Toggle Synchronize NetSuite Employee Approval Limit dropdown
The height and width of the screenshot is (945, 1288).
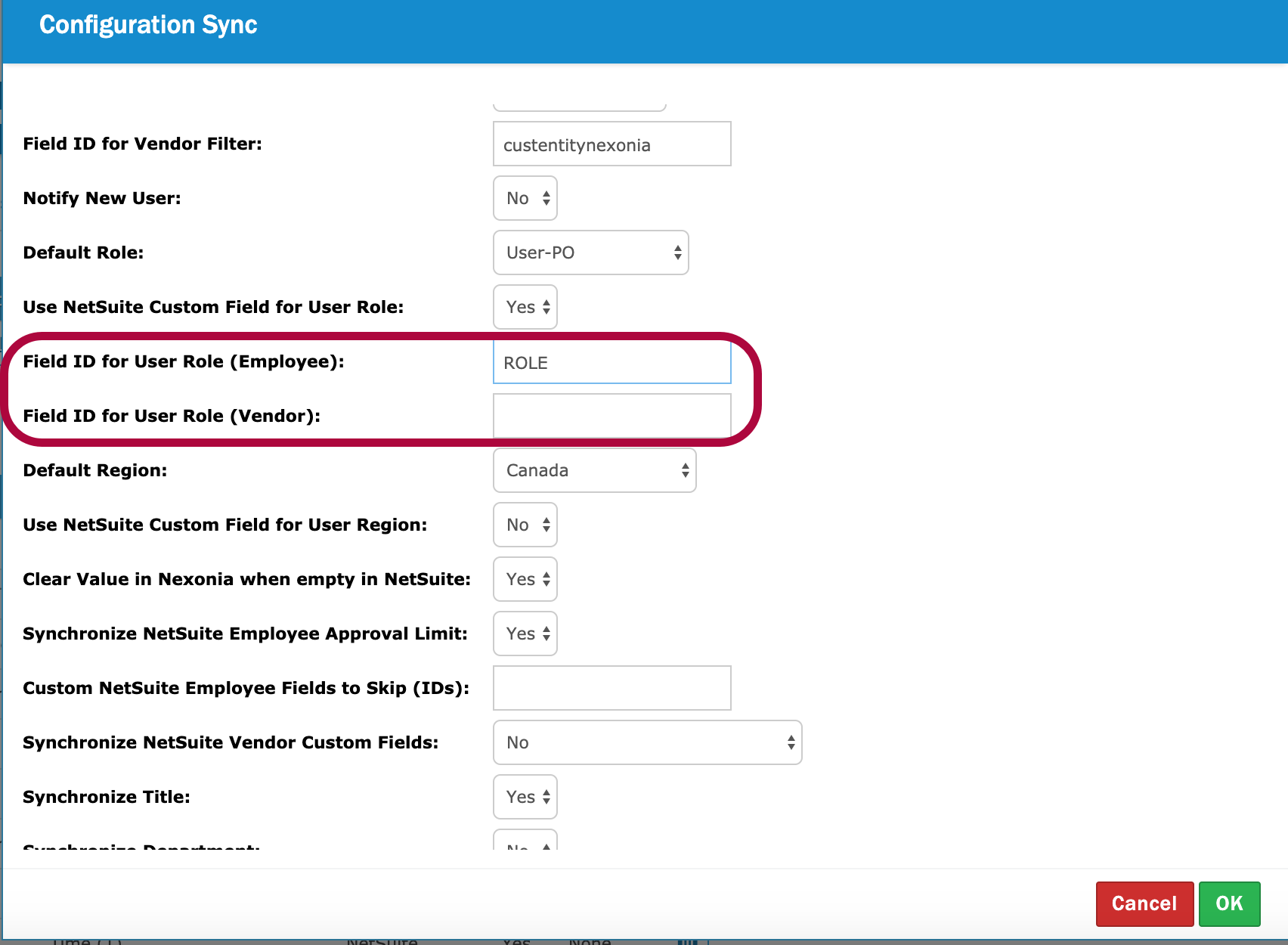[525, 634]
